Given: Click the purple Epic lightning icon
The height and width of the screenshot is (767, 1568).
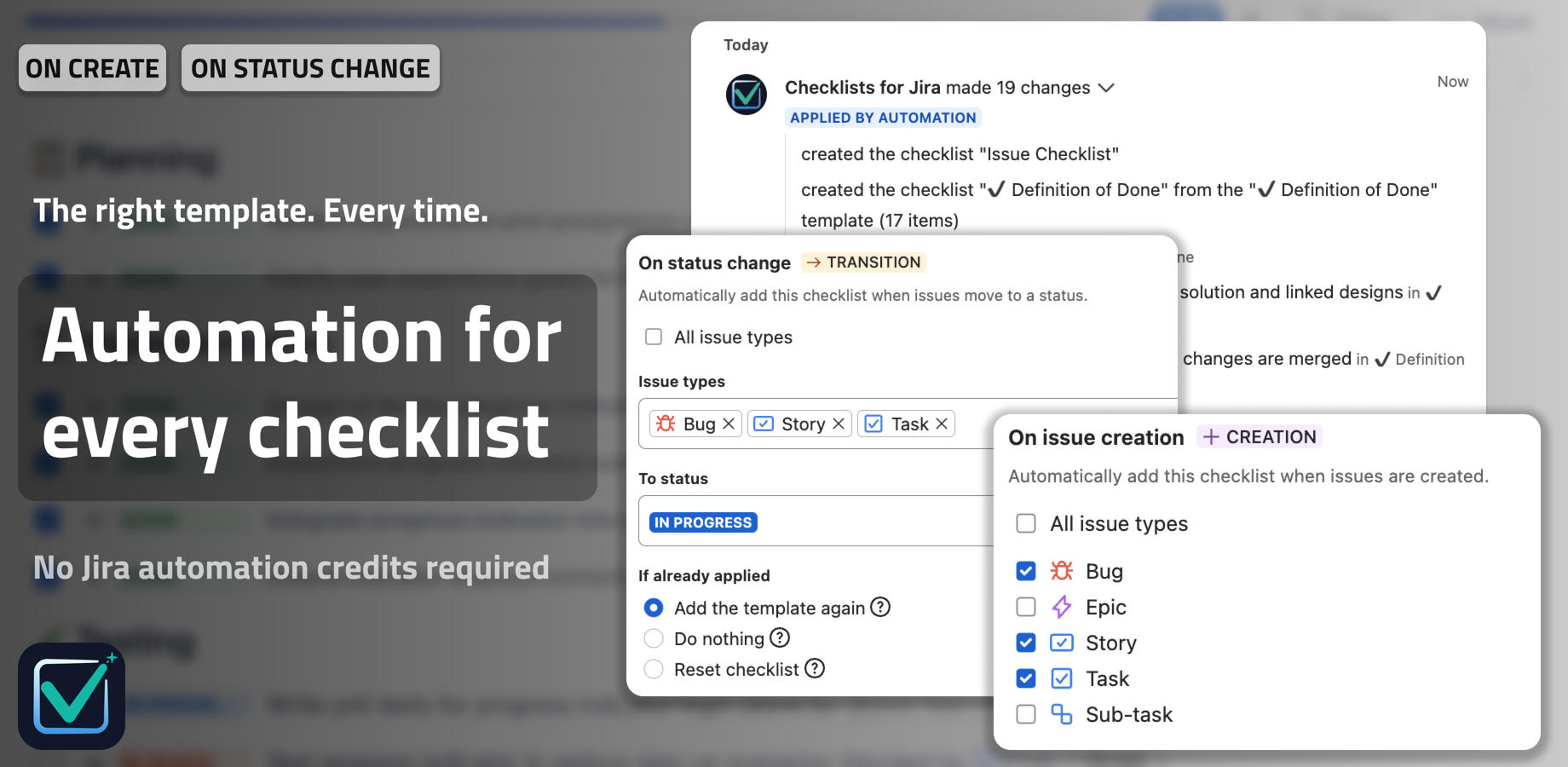Looking at the screenshot, I should (1062, 607).
